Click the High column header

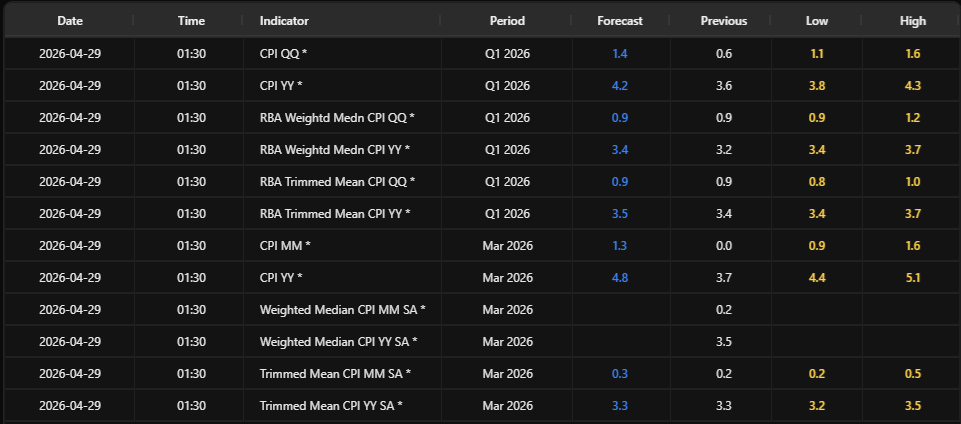click(913, 21)
